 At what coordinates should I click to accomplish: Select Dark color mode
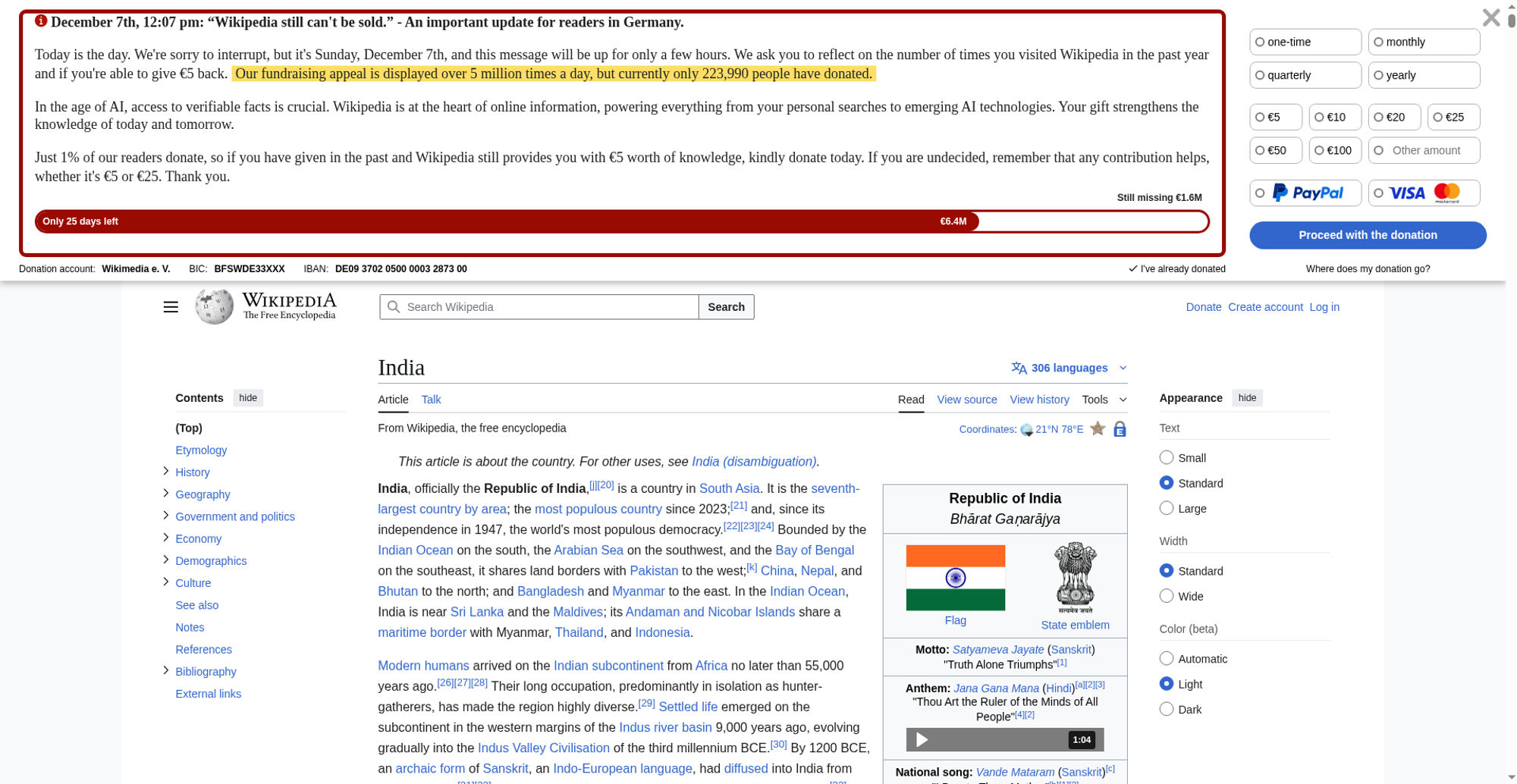(1167, 709)
